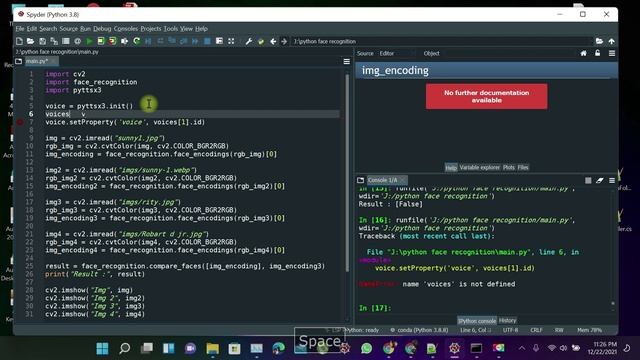Open Windows Start menu on taskbar
This screenshot has width=640, height=360.
(102, 348)
